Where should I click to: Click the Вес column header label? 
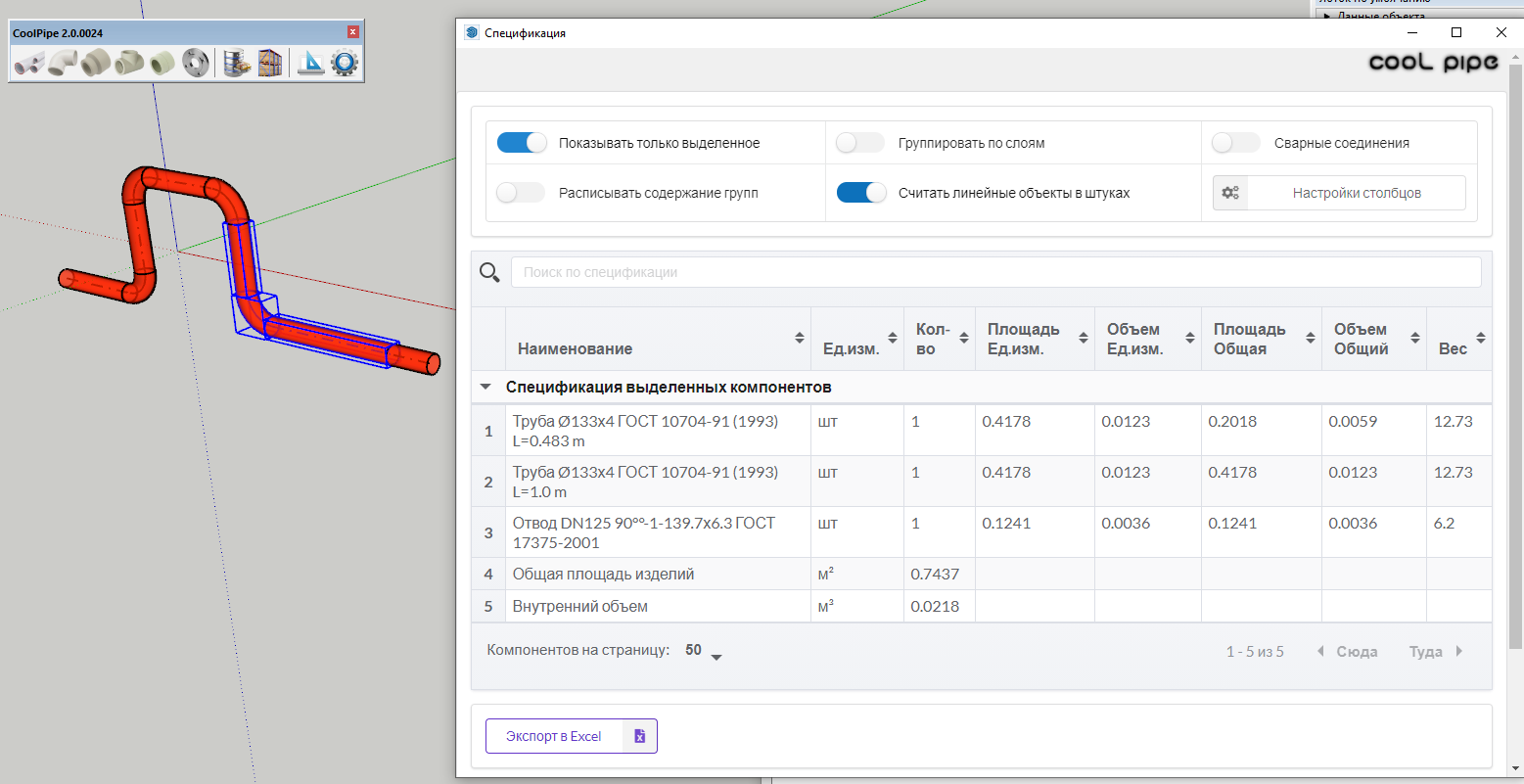click(x=1453, y=348)
